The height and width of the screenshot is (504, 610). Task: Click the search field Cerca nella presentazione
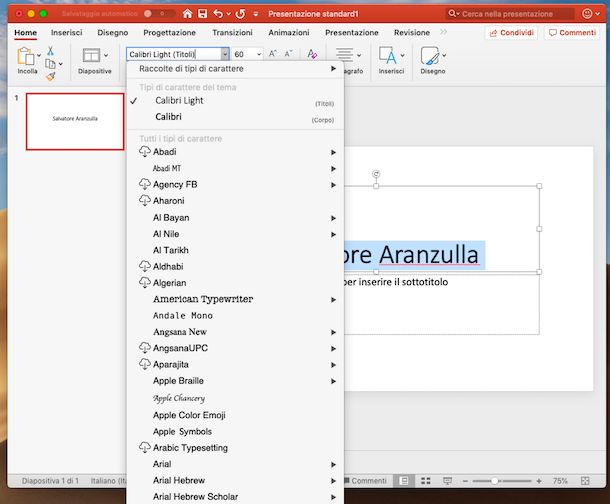(510, 14)
